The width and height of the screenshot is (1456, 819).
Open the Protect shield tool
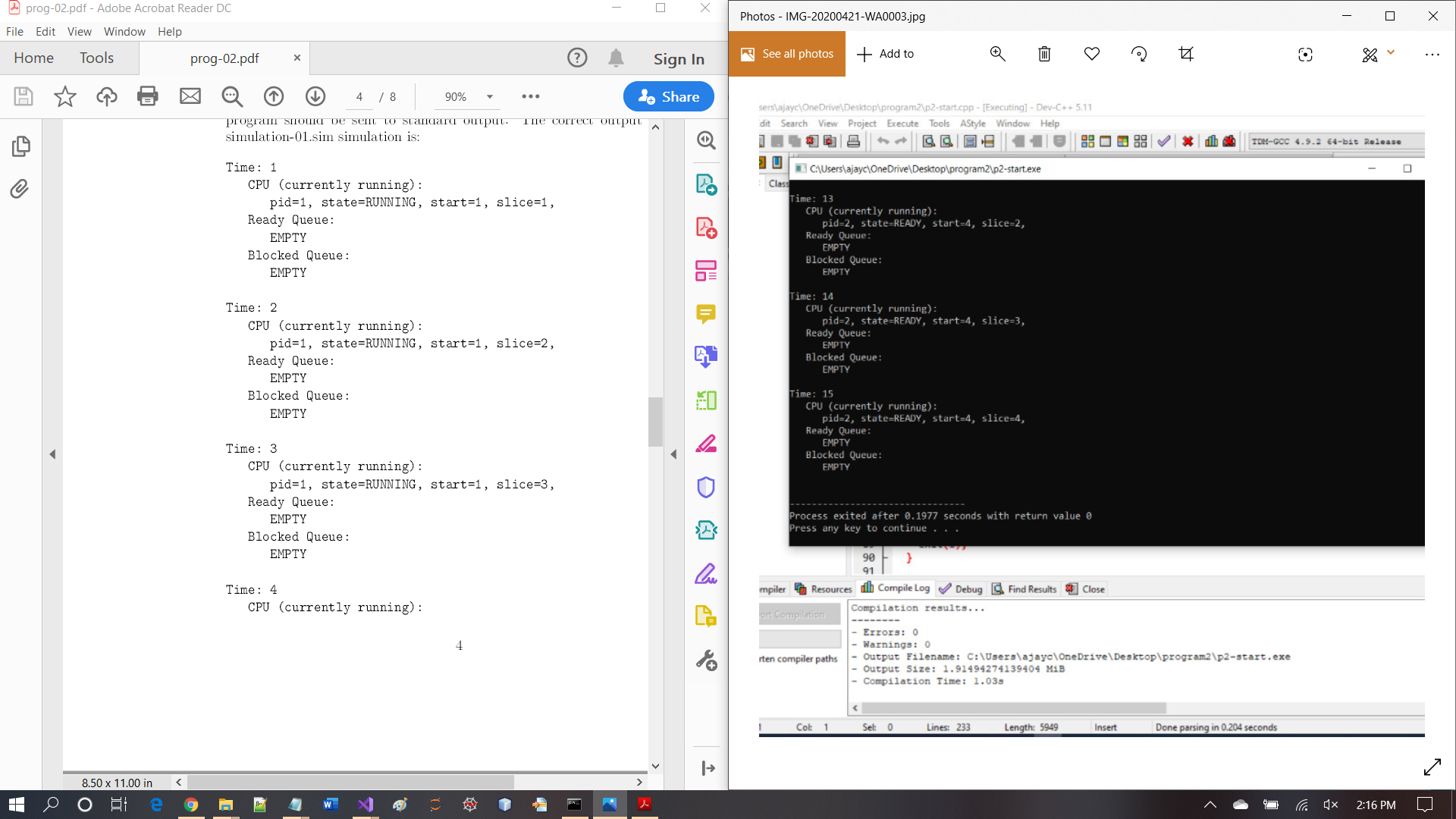point(706,487)
